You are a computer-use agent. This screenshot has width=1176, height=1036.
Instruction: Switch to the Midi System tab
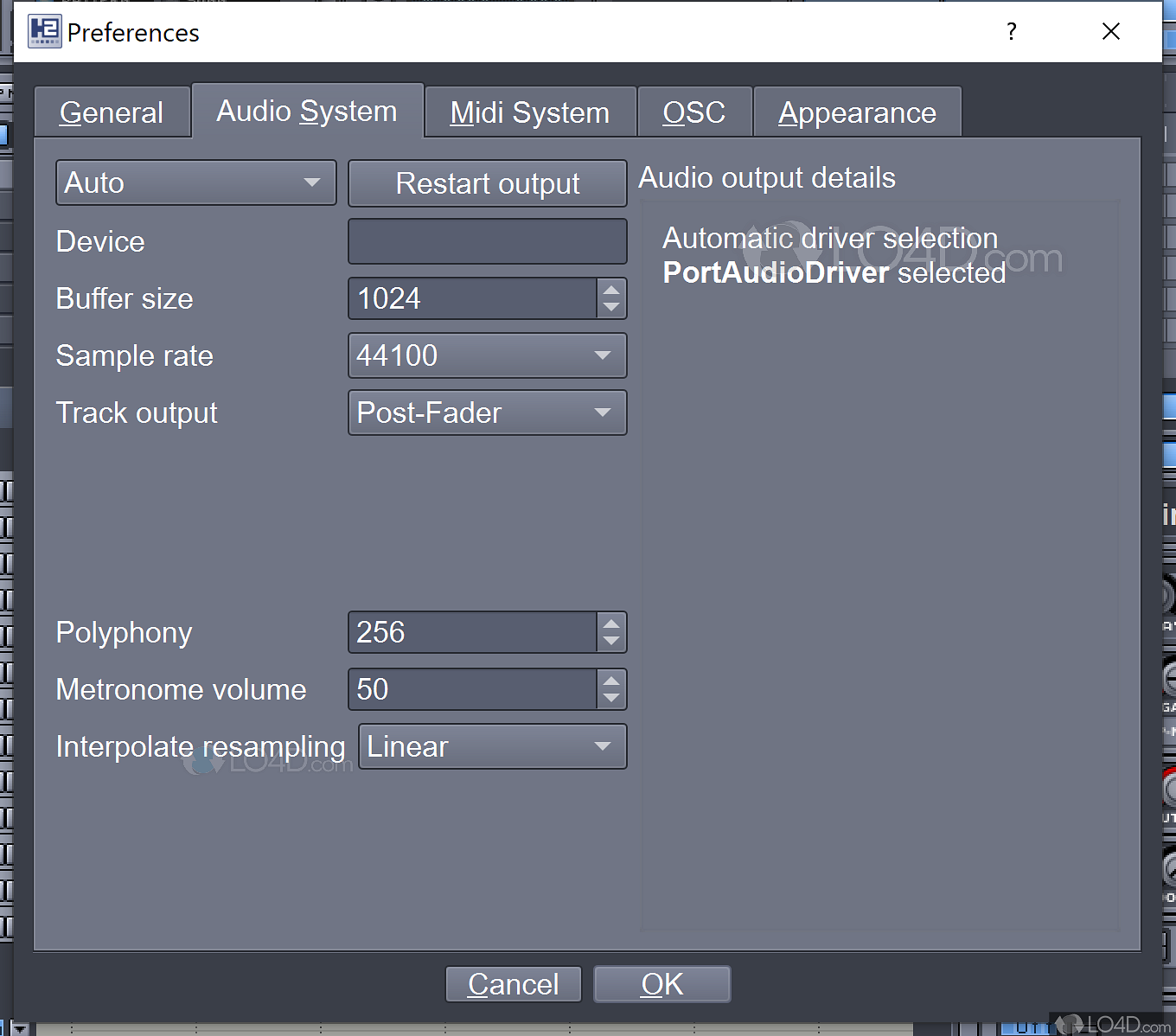pyautogui.click(x=528, y=111)
